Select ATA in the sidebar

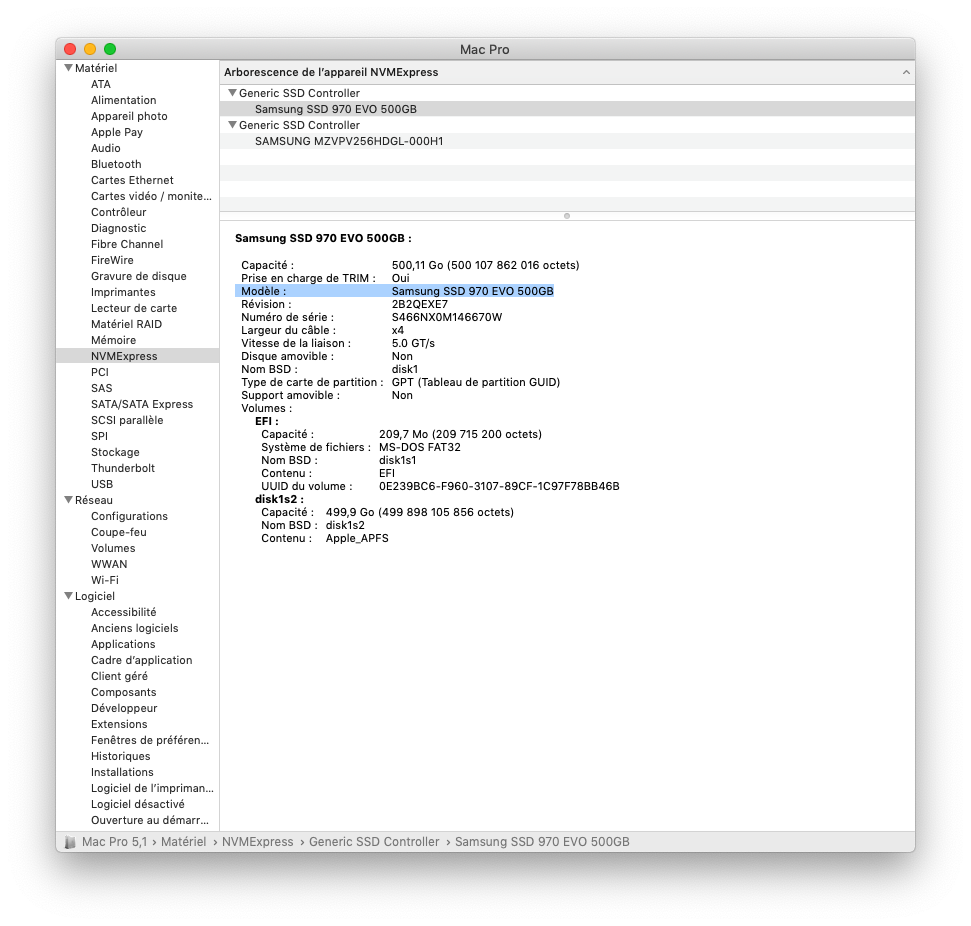(x=101, y=84)
